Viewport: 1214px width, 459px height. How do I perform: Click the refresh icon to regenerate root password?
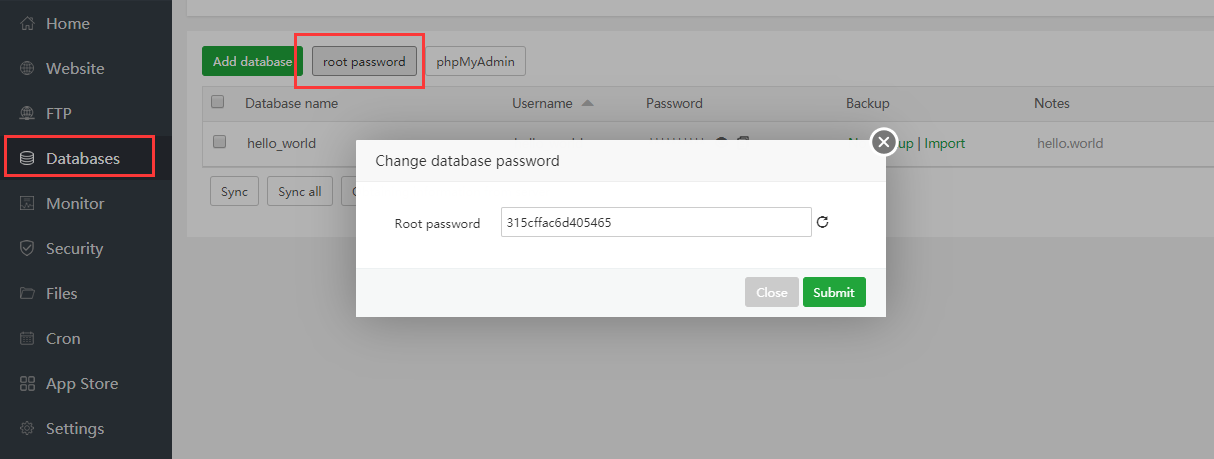[x=823, y=222]
